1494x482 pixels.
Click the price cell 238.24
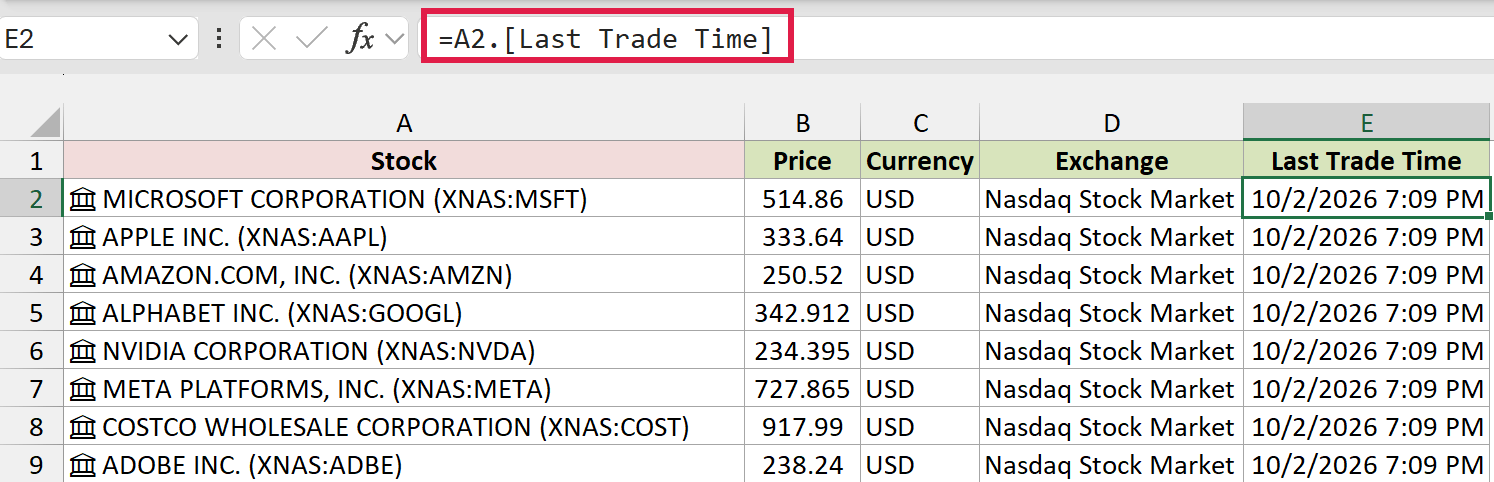click(803, 464)
